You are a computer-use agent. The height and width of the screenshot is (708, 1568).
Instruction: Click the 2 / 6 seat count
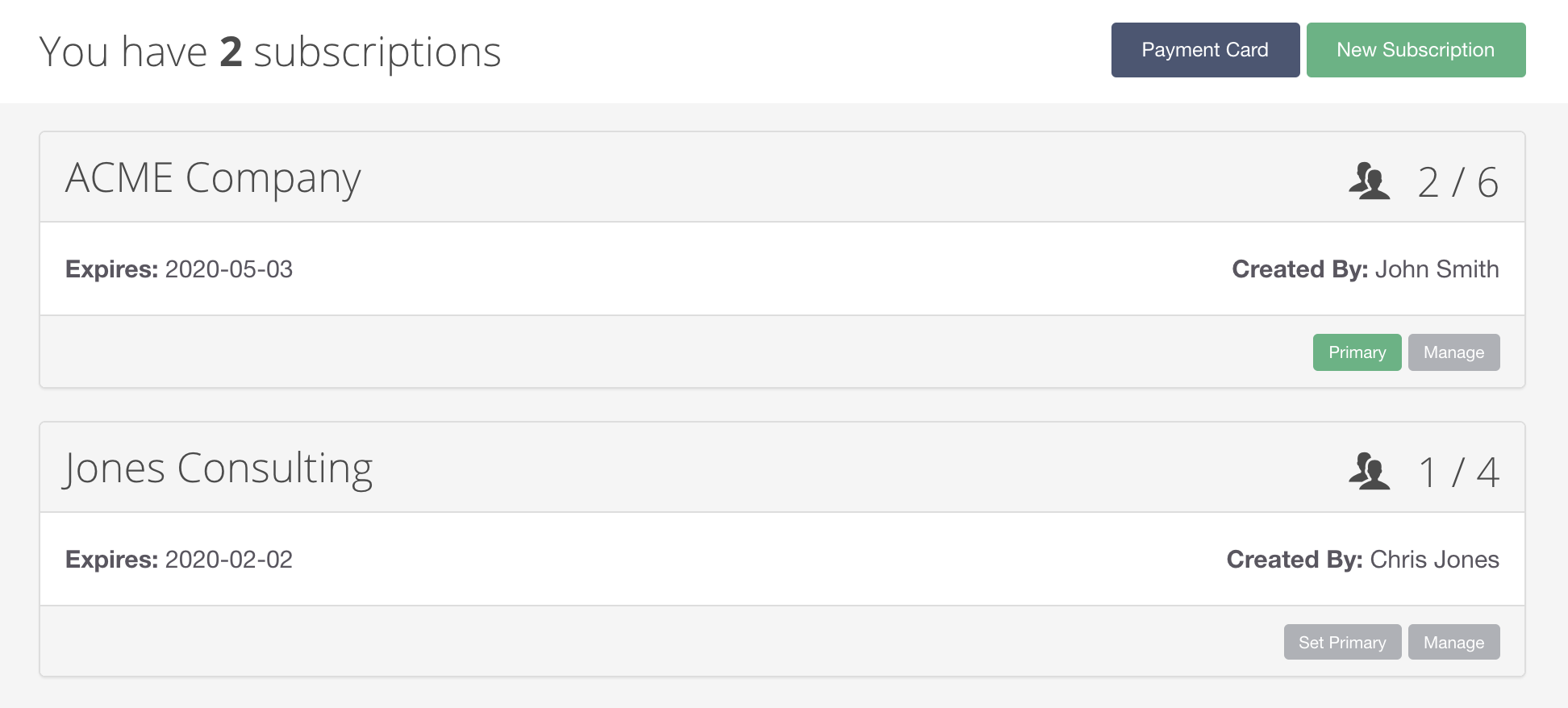(1458, 182)
